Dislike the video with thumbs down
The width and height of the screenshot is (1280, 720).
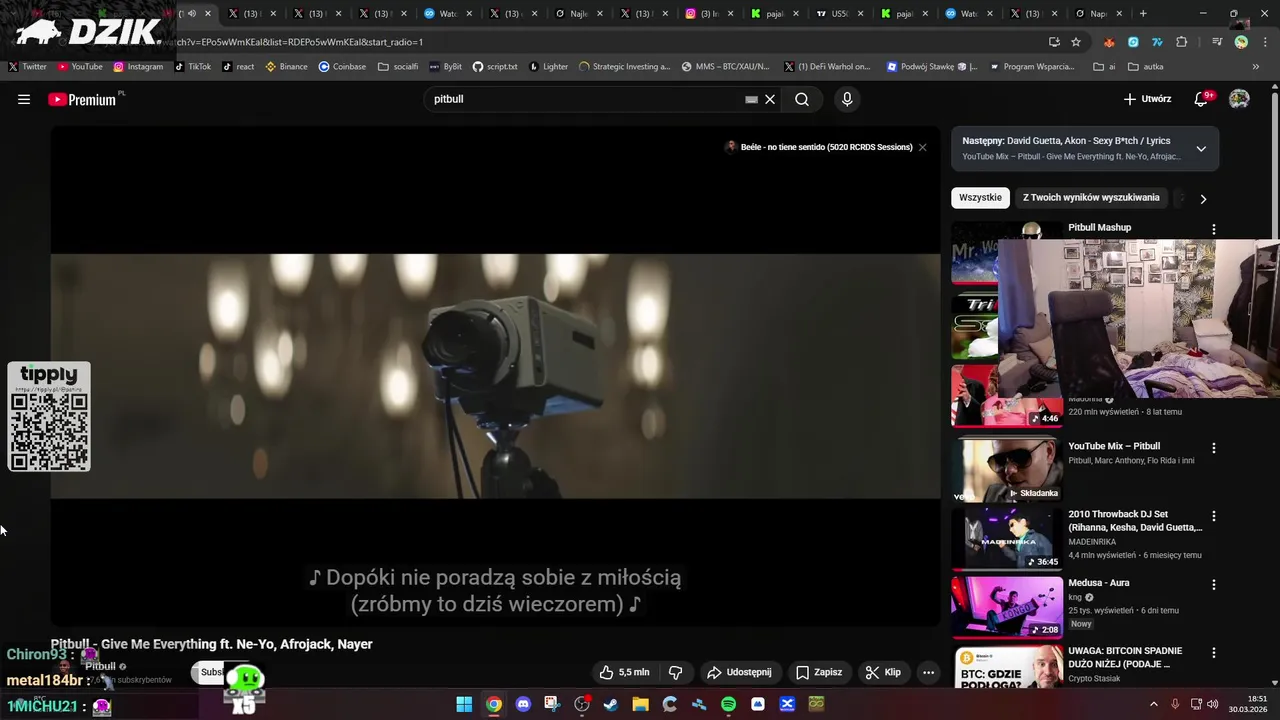(676, 673)
